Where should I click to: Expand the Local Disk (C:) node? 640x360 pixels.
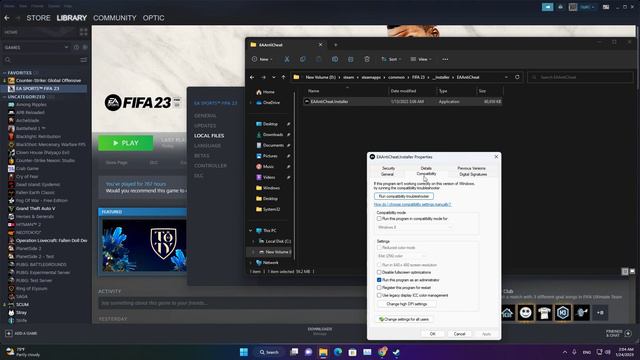(253, 241)
